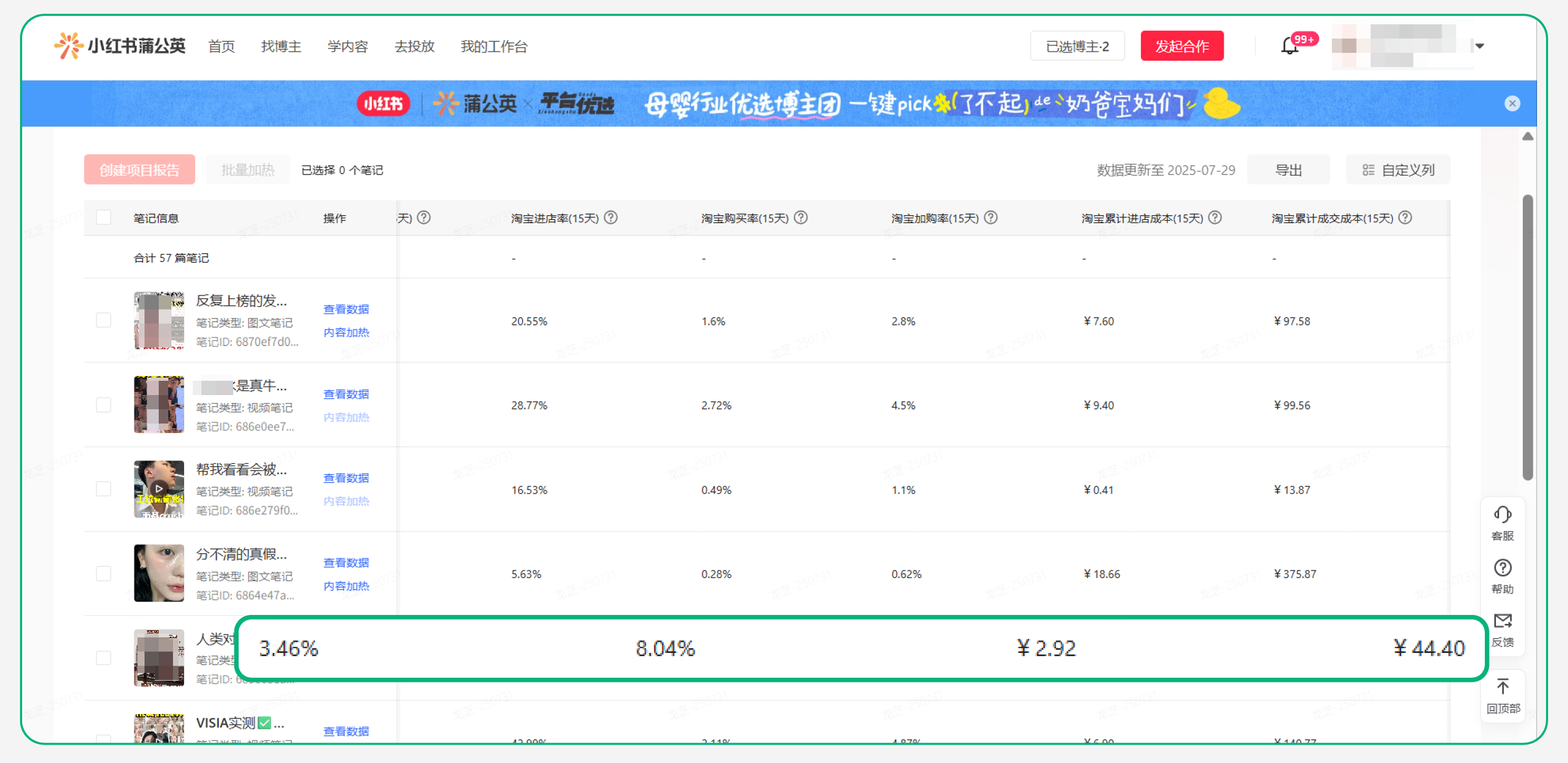This screenshot has height=763, width=1568.
Task: Click 数据更新至 2025-07-29 text
Action: coord(1166,170)
